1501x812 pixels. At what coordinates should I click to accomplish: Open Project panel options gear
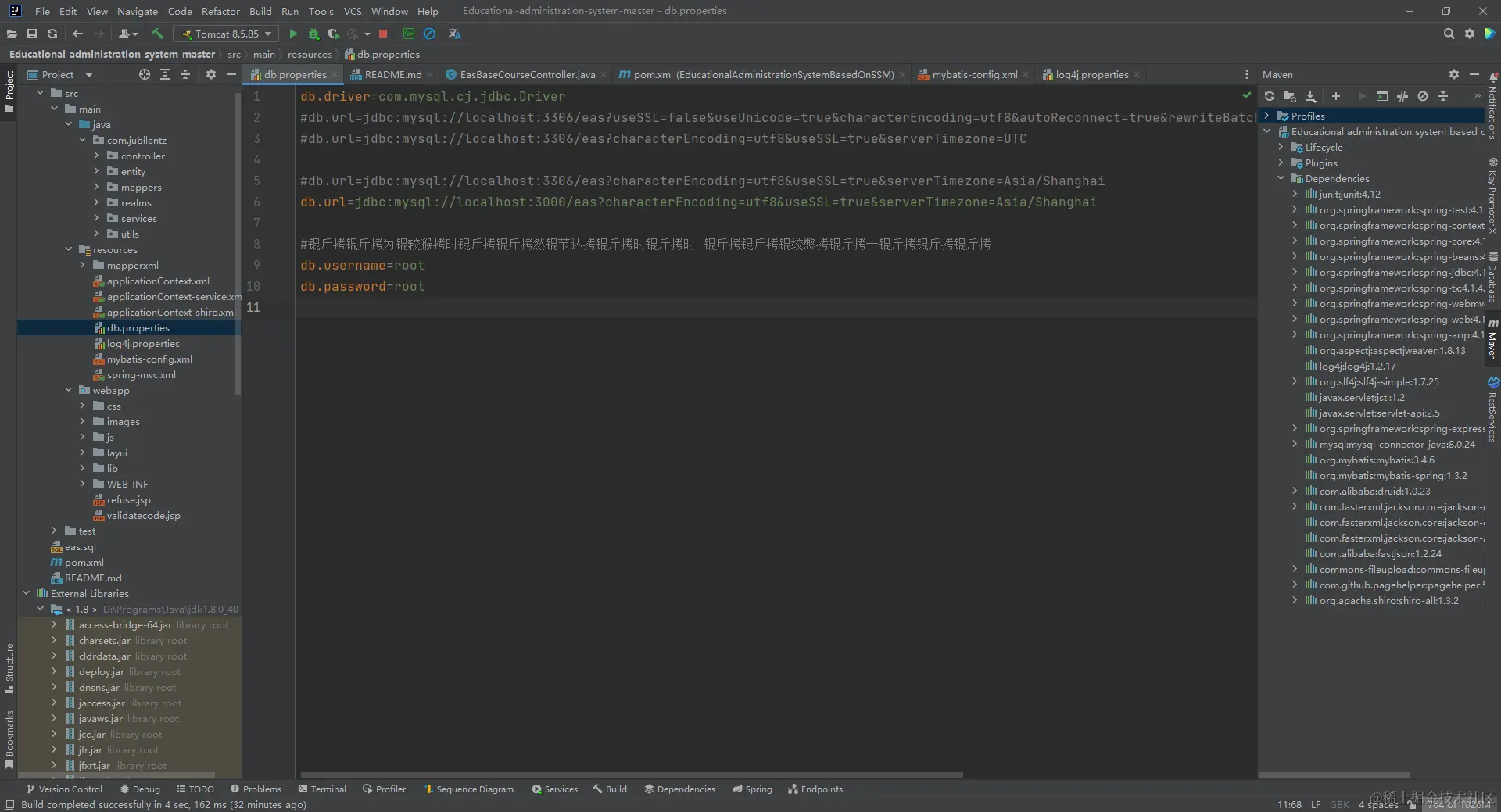point(210,74)
